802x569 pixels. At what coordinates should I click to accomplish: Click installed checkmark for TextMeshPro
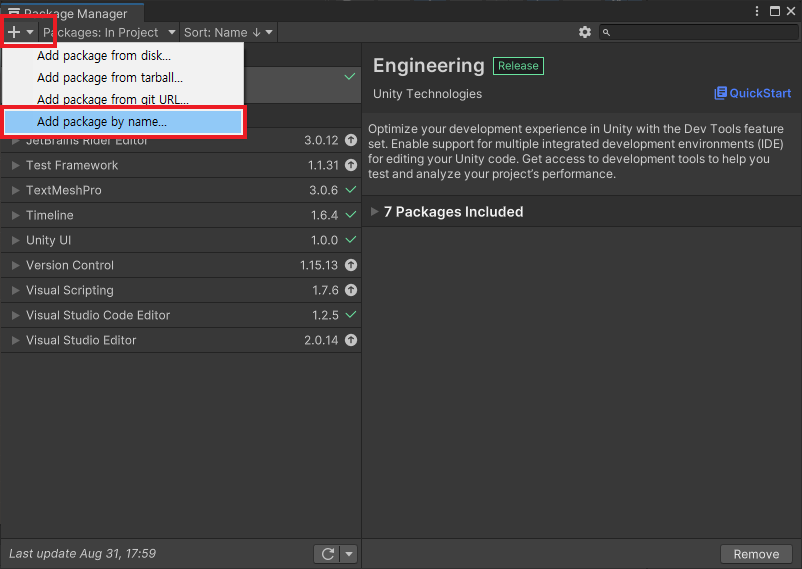[x=351, y=190]
